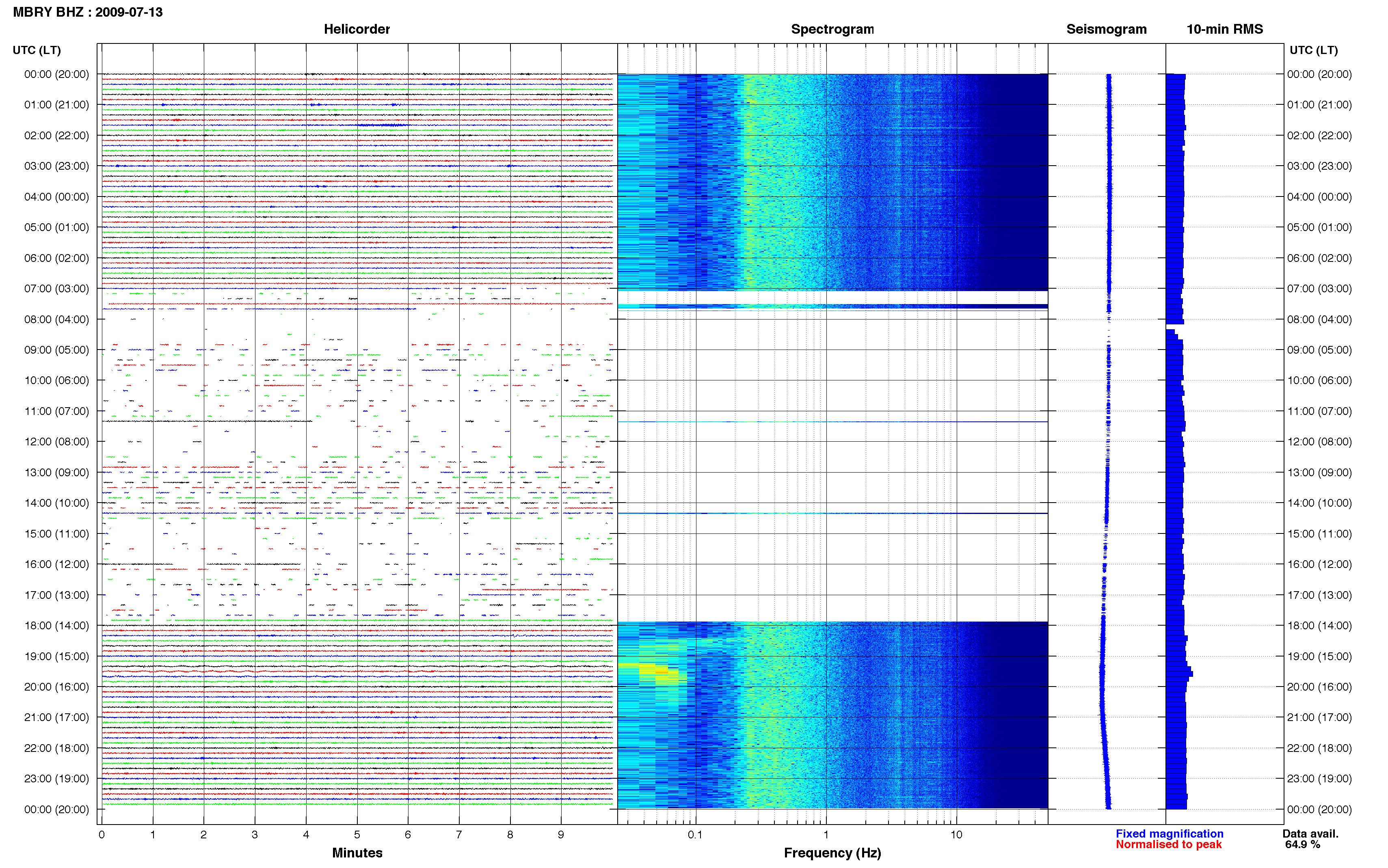
Task: Click the Minutes axis title
Action: (x=357, y=853)
